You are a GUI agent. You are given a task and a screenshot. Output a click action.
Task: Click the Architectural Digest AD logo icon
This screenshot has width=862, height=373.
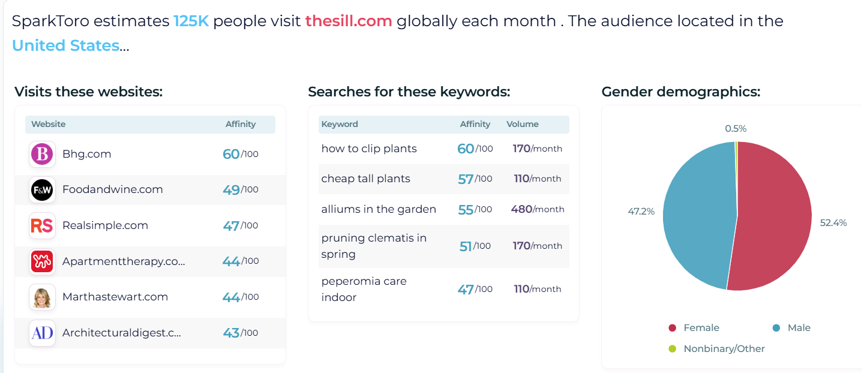click(x=42, y=333)
